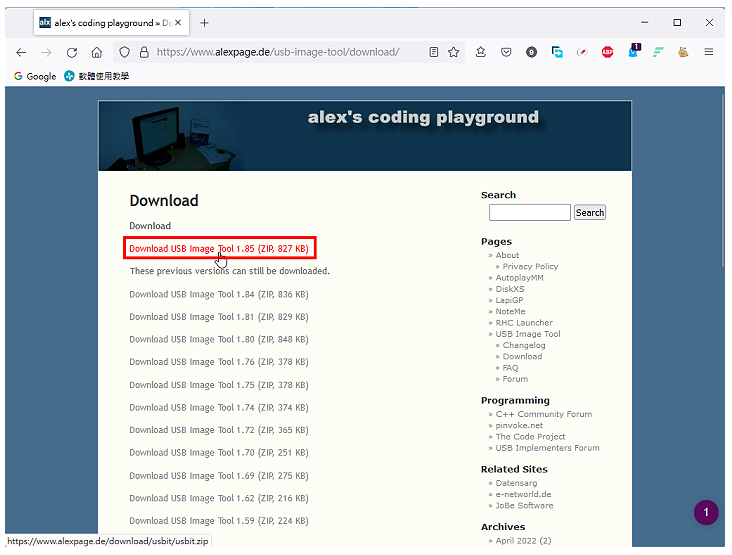The width and height of the screenshot is (732, 555).
Task: Open the tracking protection shield icon
Action: pos(124,52)
